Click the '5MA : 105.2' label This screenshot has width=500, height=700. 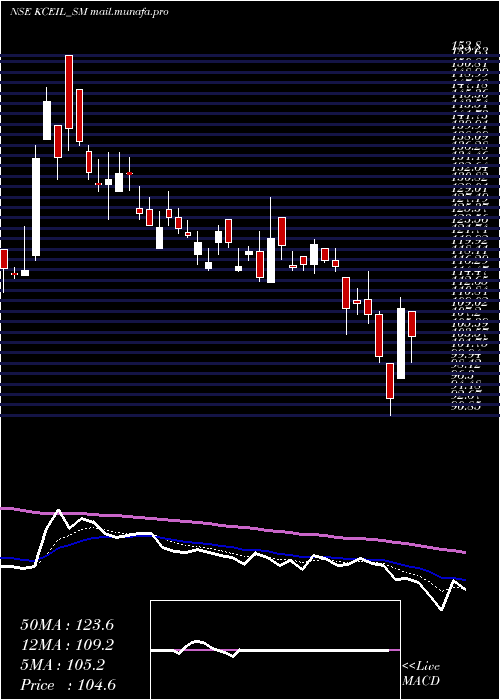pyautogui.click(x=62, y=665)
